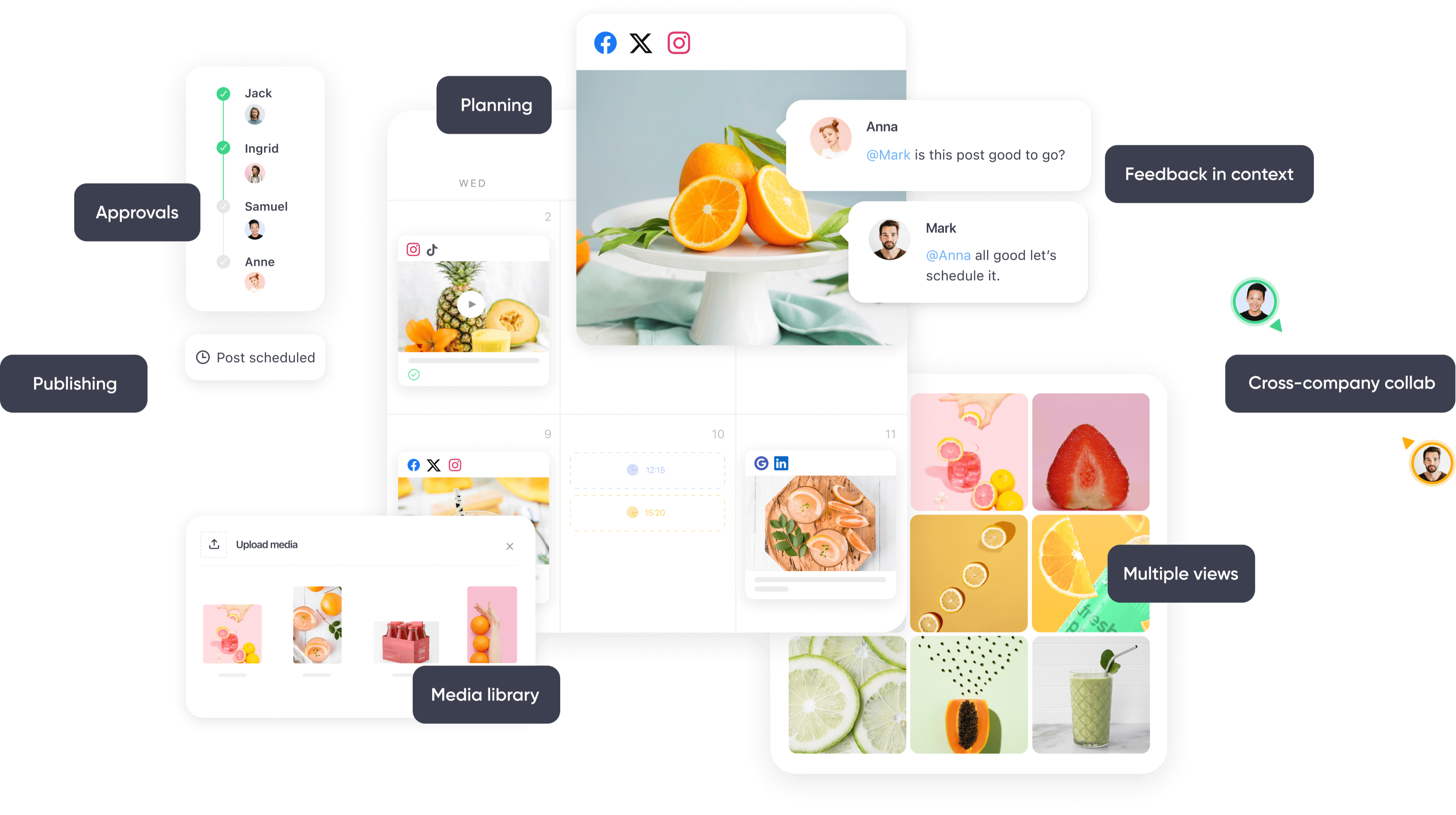Select the X (Twitter) platform icon

tap(641, 43)
